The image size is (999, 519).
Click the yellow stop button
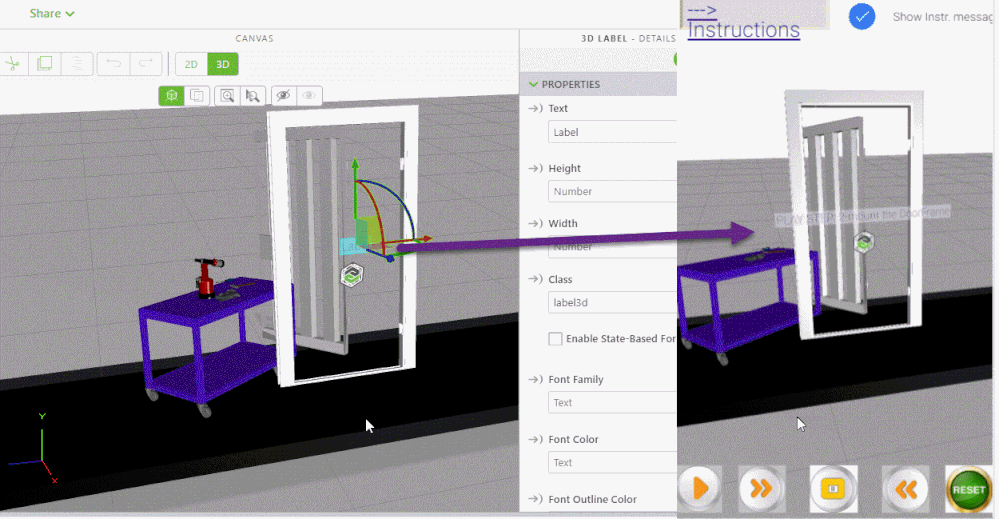pyautogui.click(x=833, y=489)
